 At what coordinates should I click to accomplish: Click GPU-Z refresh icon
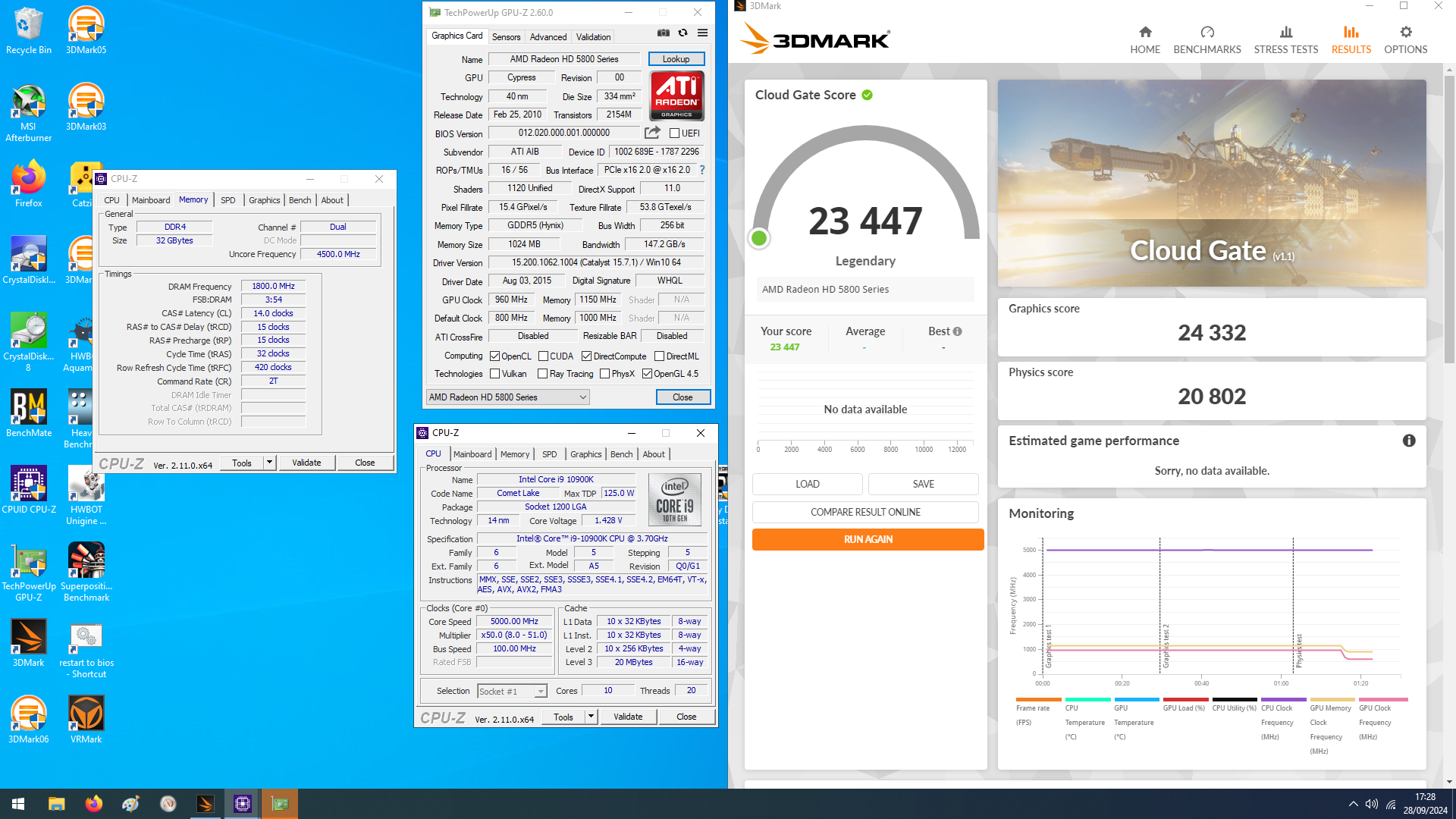pos(683,33)
